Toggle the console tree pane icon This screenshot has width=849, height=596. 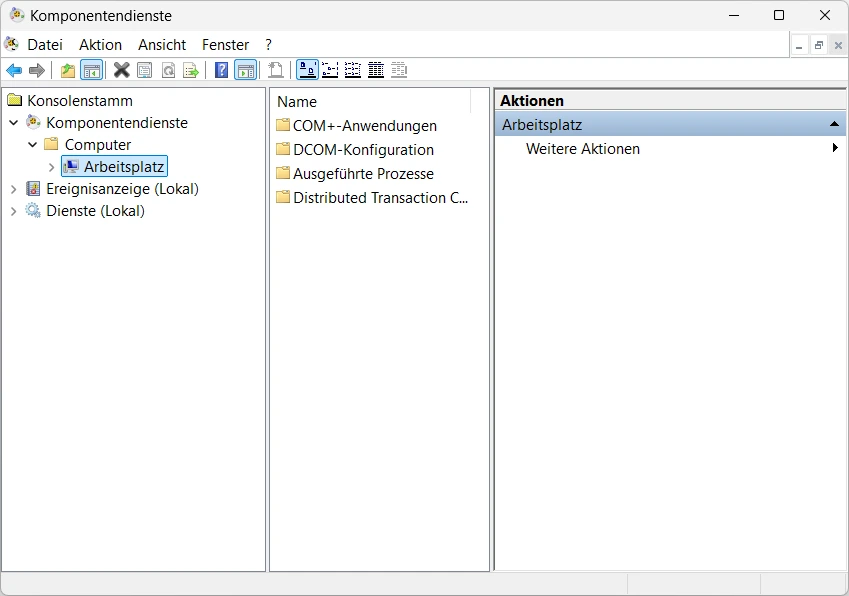(x=92, y=70)
